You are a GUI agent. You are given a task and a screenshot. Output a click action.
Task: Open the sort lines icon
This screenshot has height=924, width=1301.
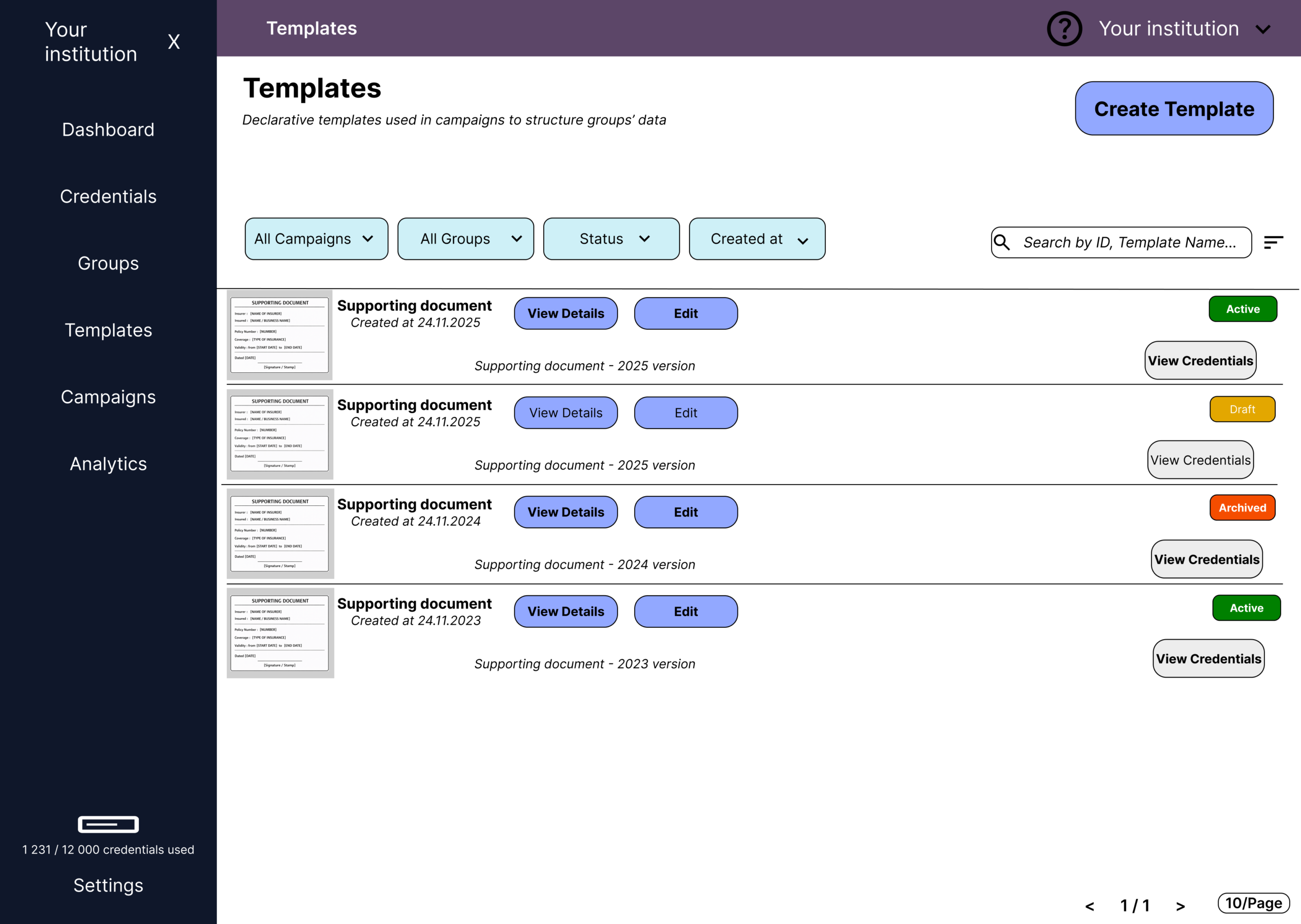1273,242
